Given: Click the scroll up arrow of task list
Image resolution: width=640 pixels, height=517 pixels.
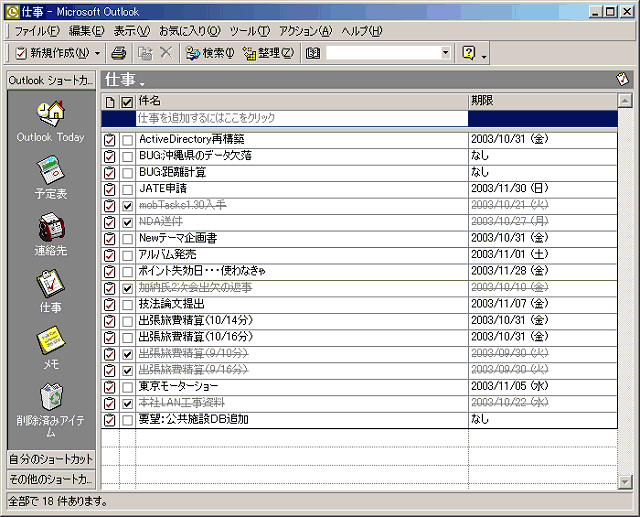Looking at the screenshot, I should (625, 100).
